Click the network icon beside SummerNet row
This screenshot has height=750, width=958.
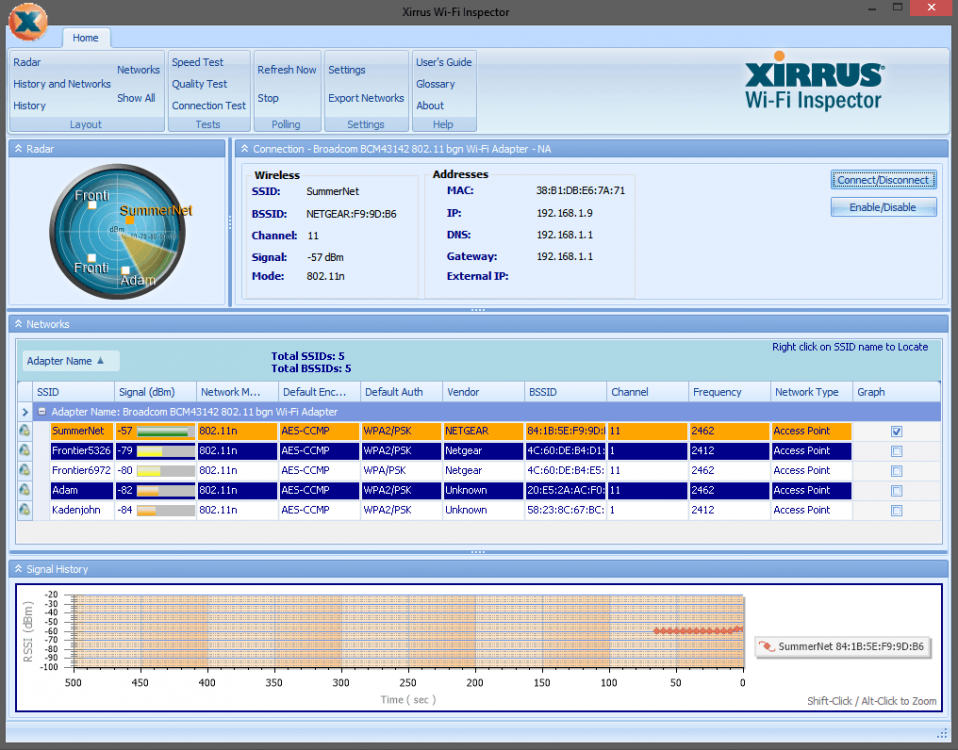pos(24,431)
